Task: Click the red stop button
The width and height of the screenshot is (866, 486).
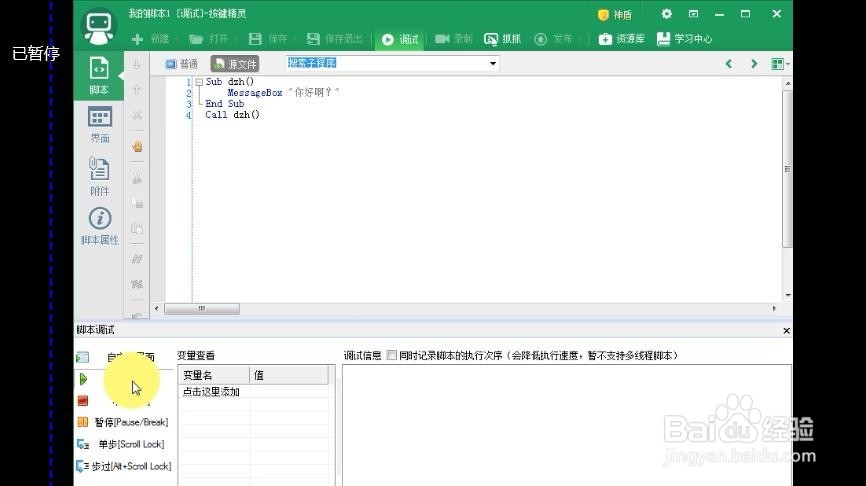Action: [83, 401]
